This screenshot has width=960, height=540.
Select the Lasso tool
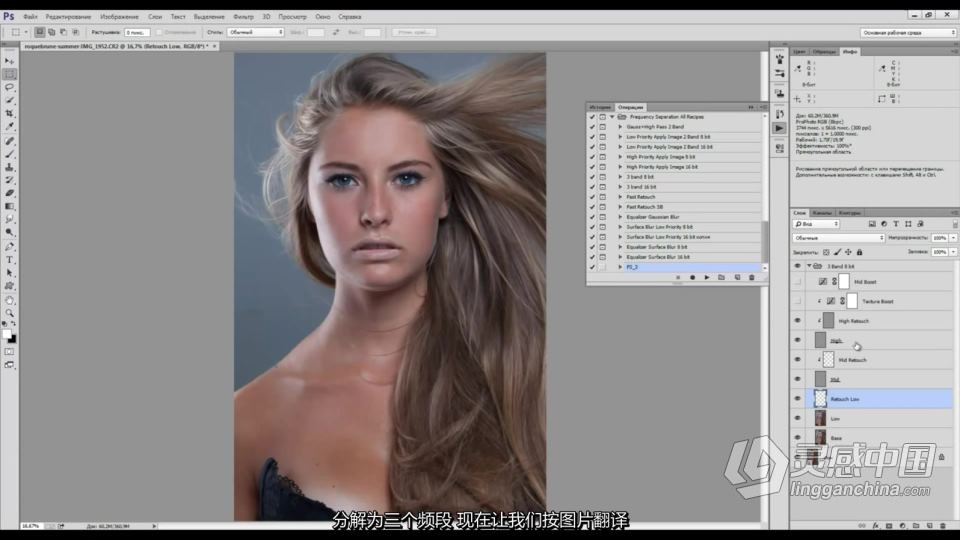[9, 87]
